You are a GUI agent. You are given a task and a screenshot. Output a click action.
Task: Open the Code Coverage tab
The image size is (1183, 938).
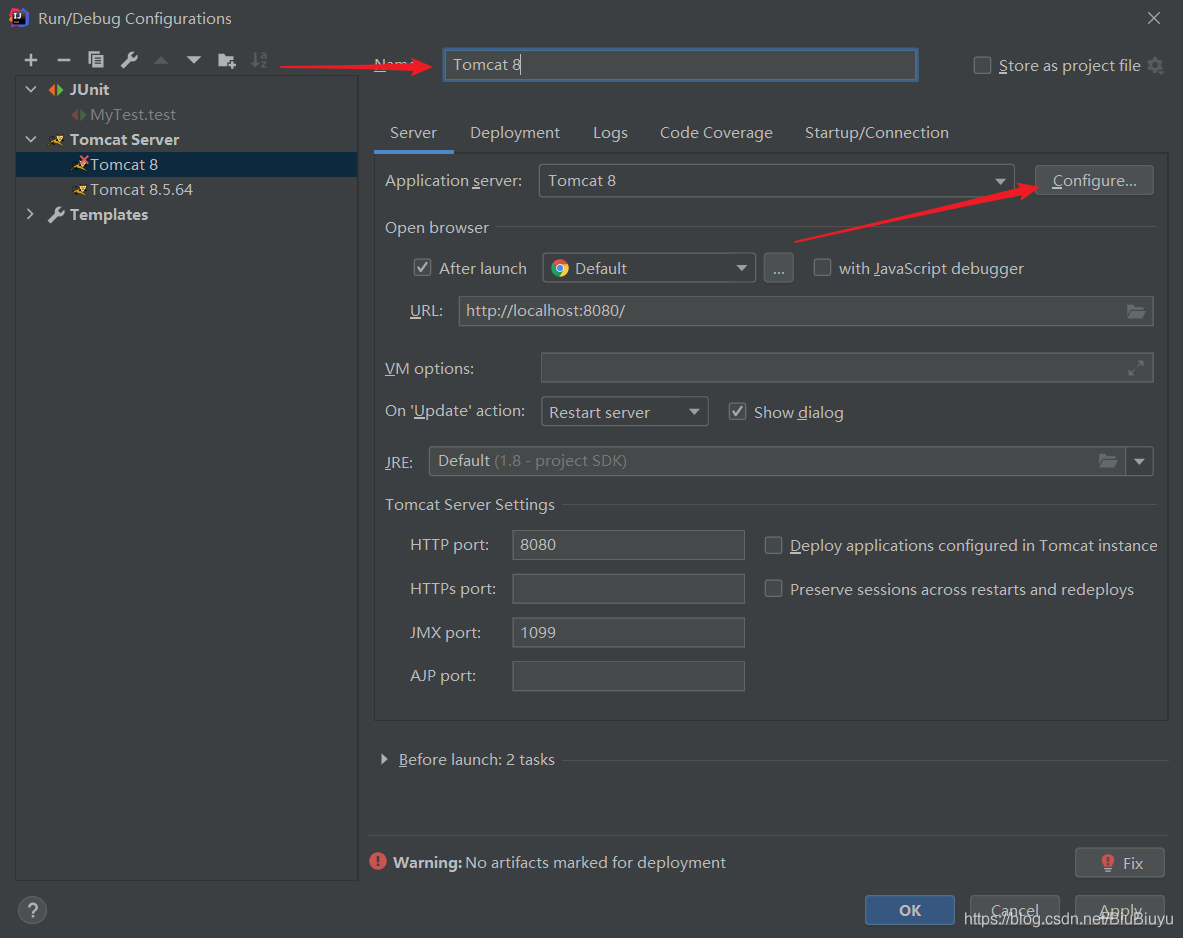(716, 133)
